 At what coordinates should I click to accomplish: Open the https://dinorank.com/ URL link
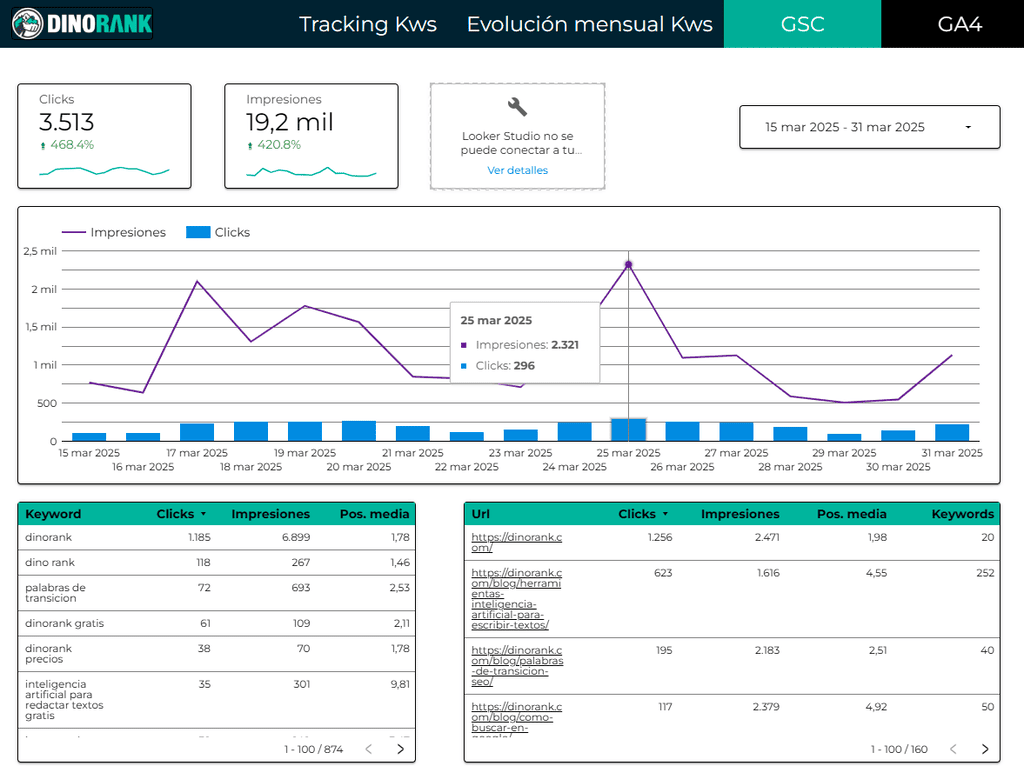click(516, 542)
